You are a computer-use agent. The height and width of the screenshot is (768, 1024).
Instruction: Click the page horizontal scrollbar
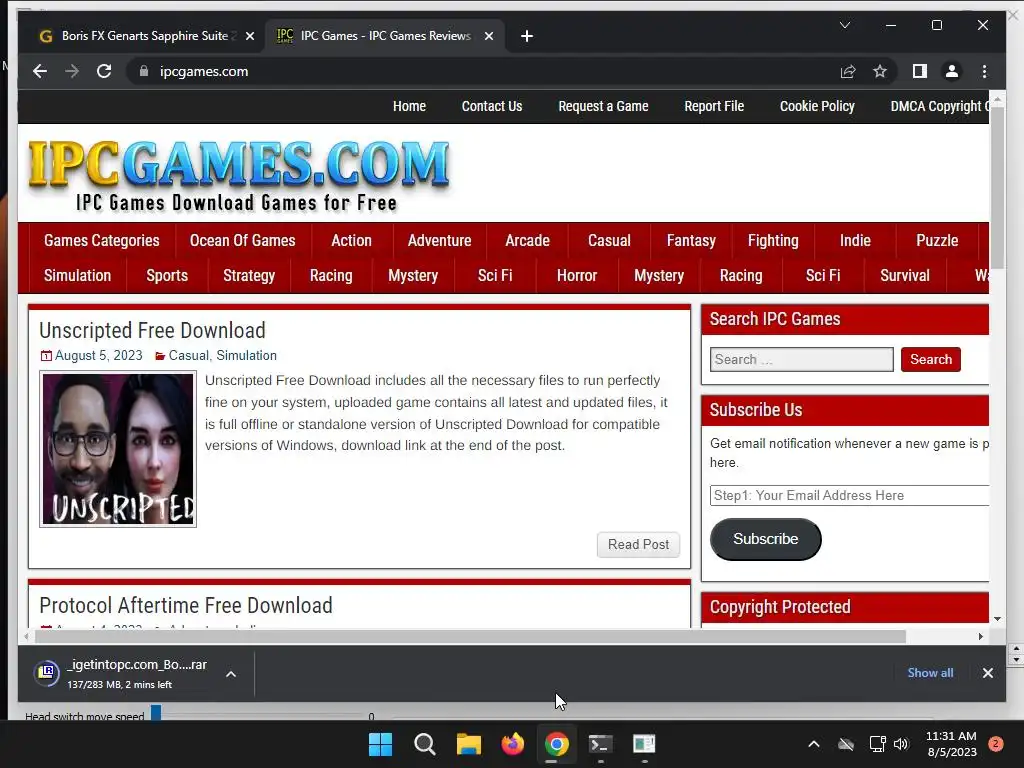(x=469, y=636)
